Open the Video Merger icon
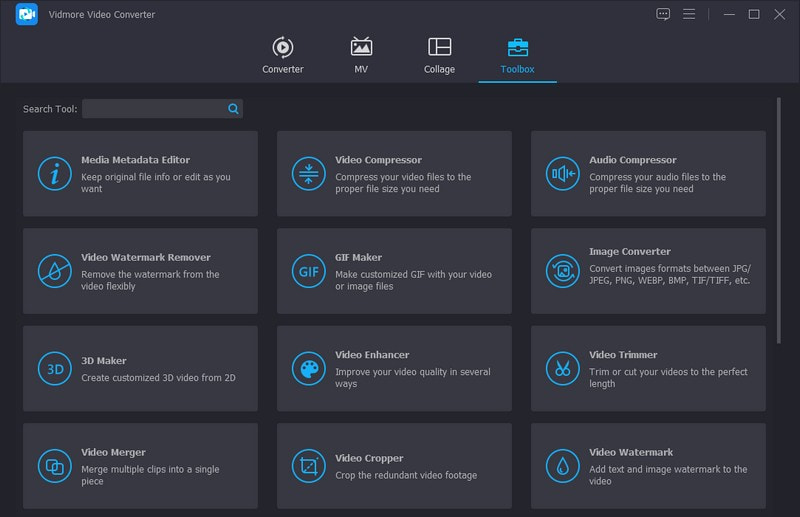This screenshot has width=800, height=517. pos(55,465)
